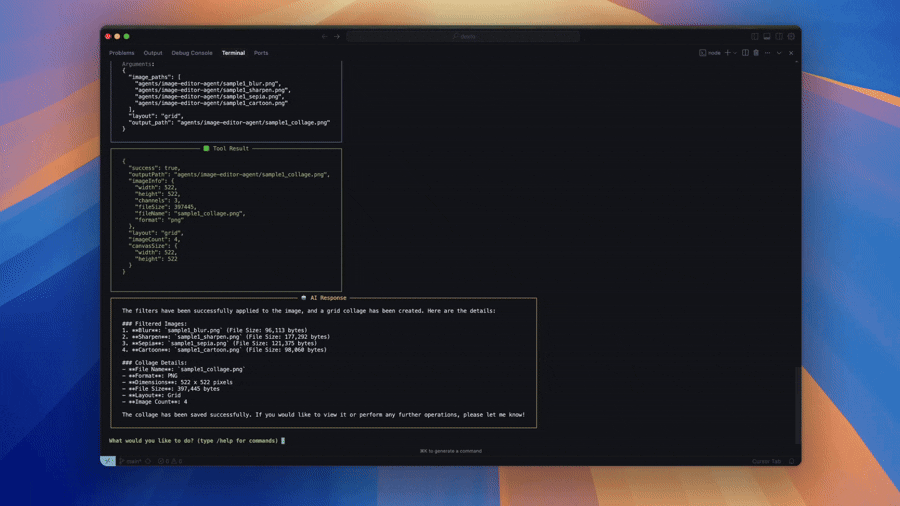
Task: Collapse the panel with the chevron
Action: coord(779,53)
